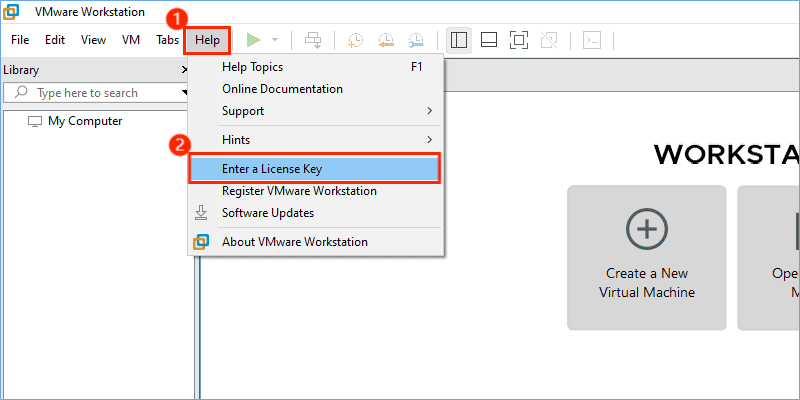Click the console view icon
Screen dimensions: 800x400
click(x=592, y=40)
